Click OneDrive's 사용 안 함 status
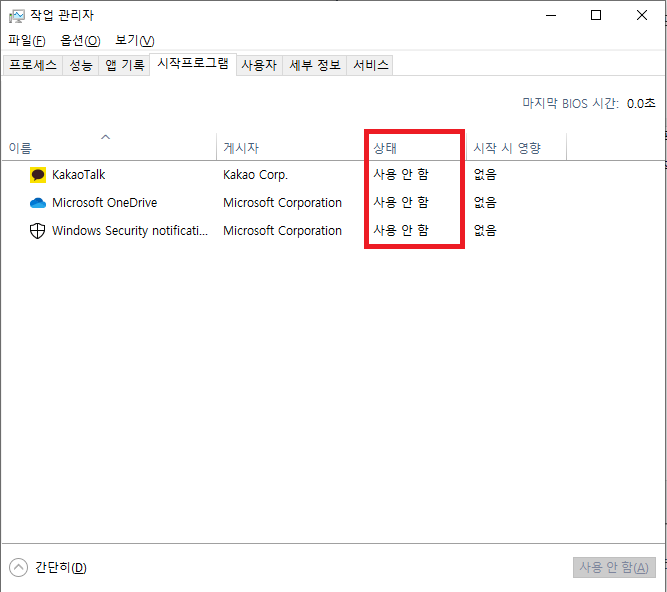The image size is (667, 592). point(401,202)
